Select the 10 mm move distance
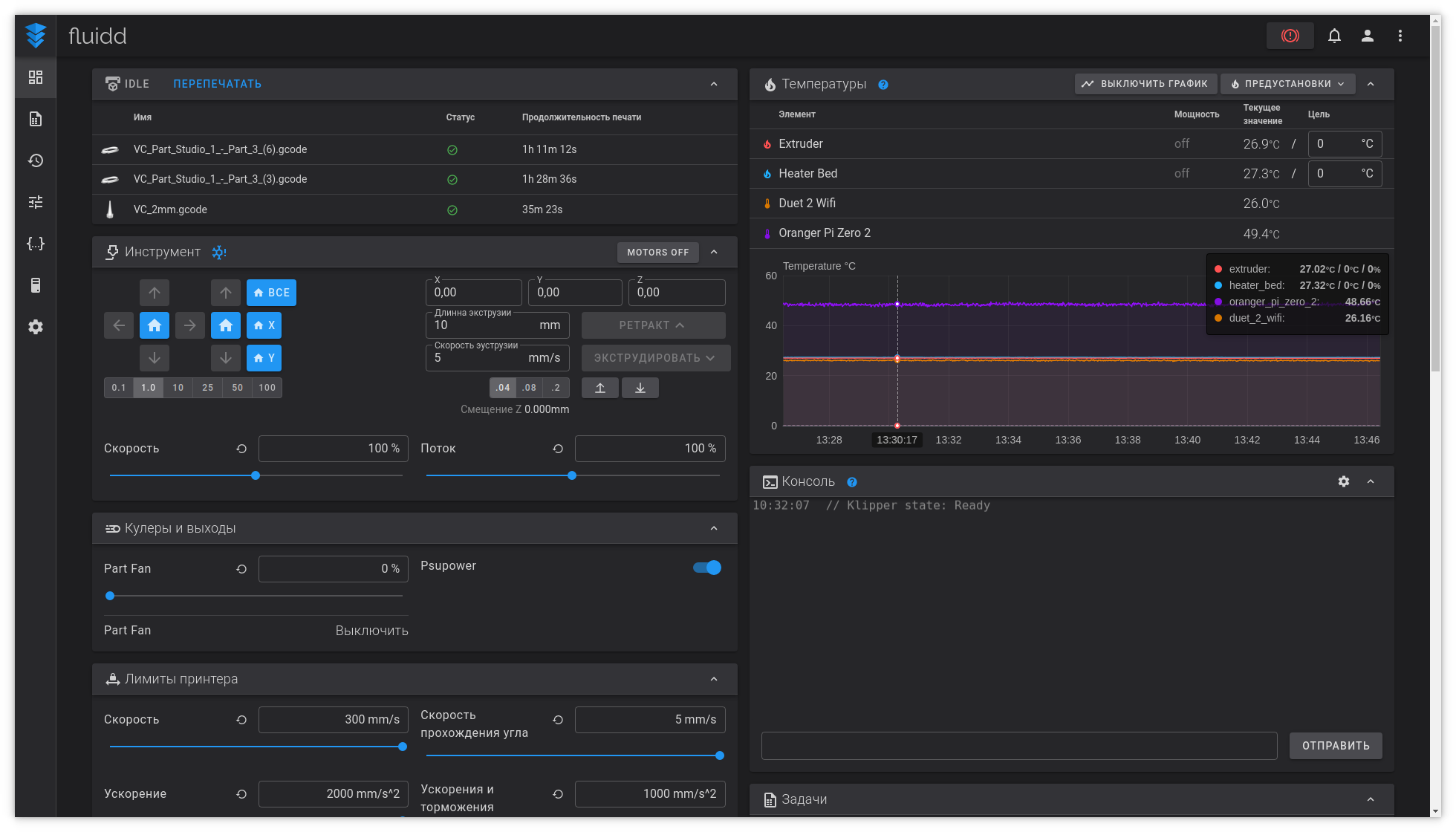Viewport: 1456px width, 832px height. pos(178,388)
